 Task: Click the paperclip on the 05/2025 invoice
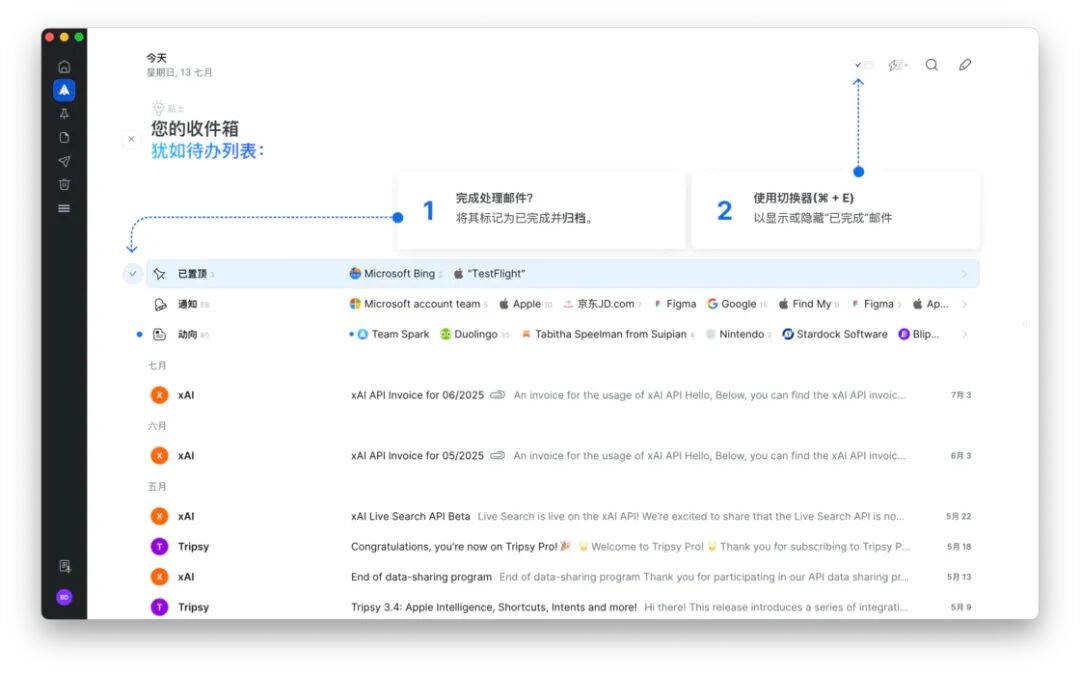click(x=497, y=456)
